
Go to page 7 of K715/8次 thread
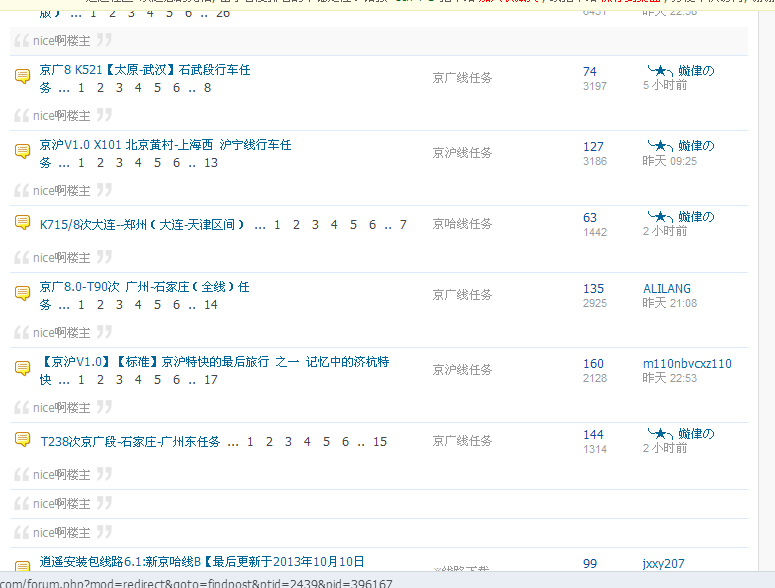coord(403,225)
